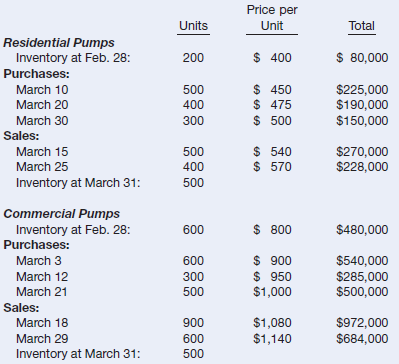This screenshot has width=399, height=364.
Task: Select the Residential Pumps heading
Action: click(59, 43)
